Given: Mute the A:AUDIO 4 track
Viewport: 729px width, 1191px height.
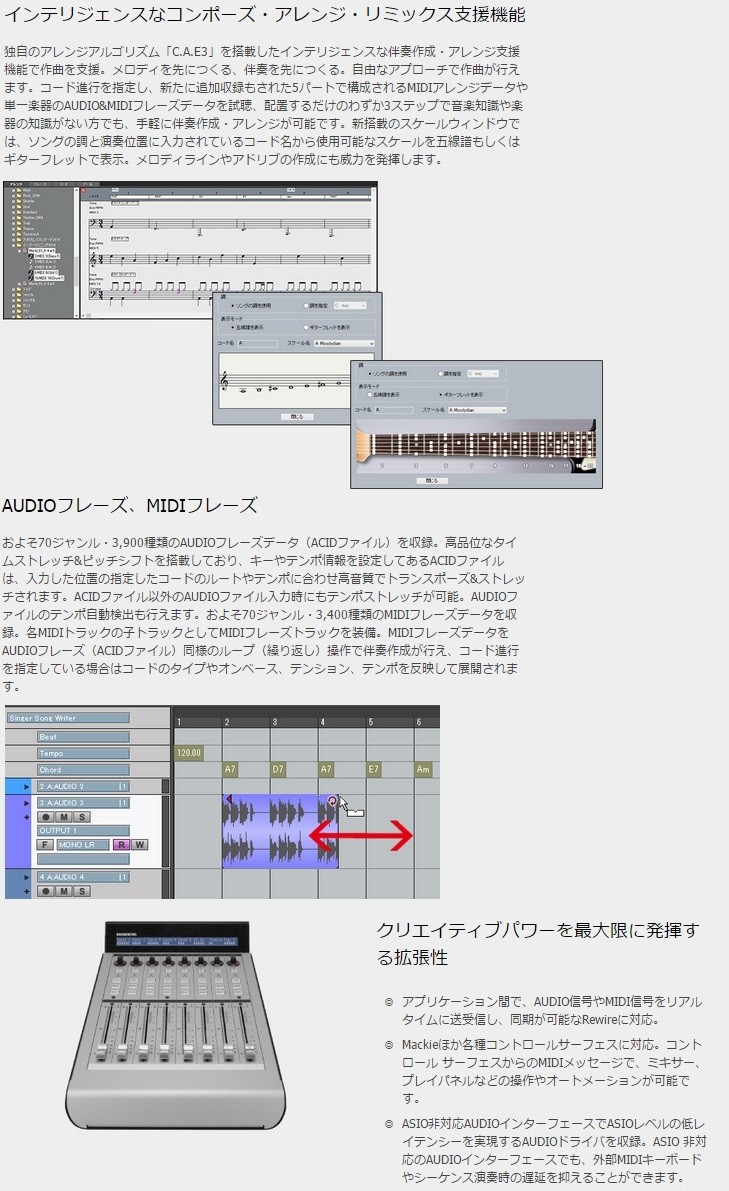Looking at the screenshot, I should pos(64,891).
